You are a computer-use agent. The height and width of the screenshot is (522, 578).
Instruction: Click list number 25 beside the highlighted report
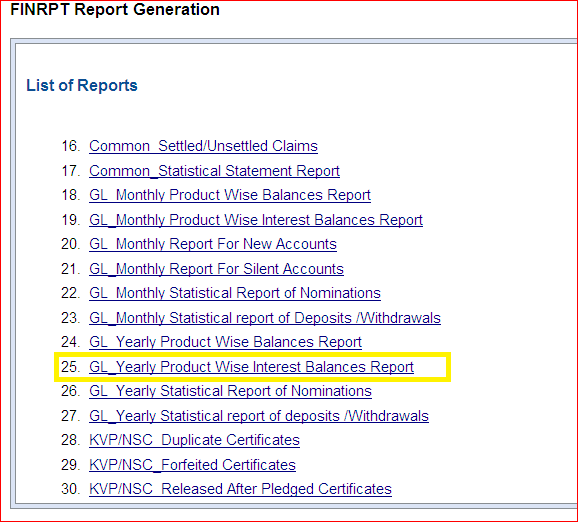point(70,367)
